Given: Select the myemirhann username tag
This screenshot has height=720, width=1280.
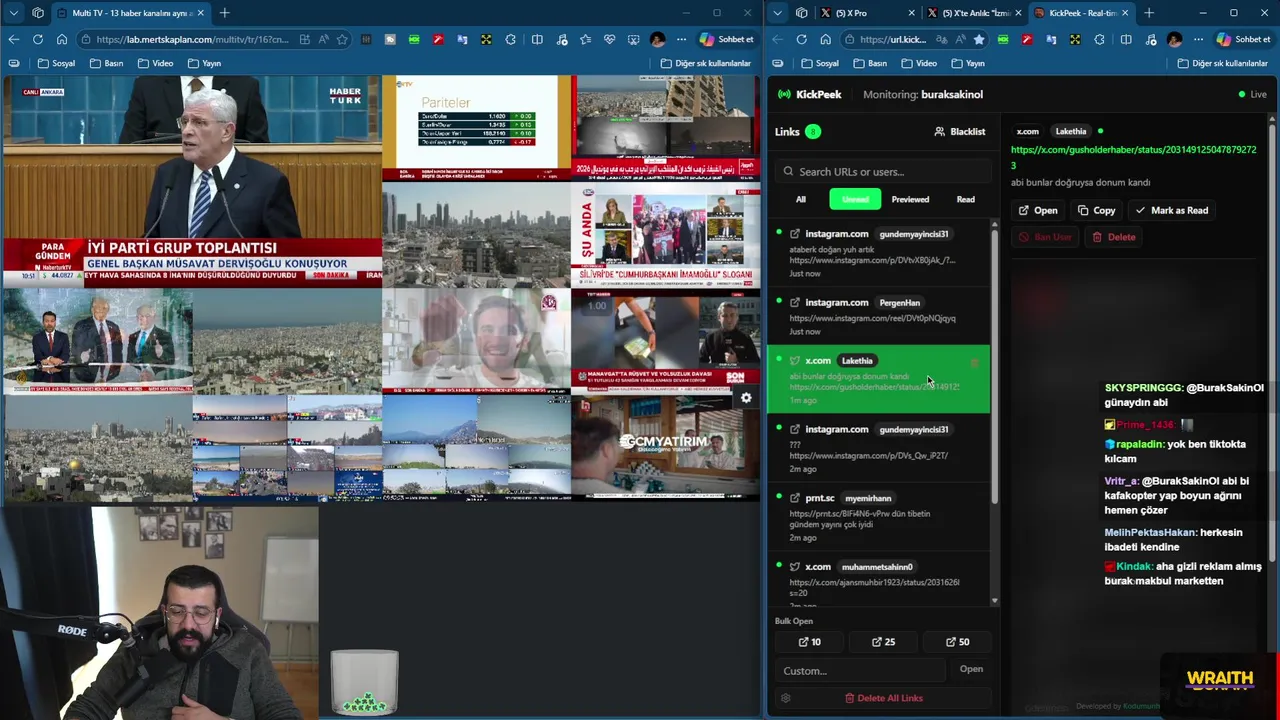Looking at the screenshot, I should 868,498.
